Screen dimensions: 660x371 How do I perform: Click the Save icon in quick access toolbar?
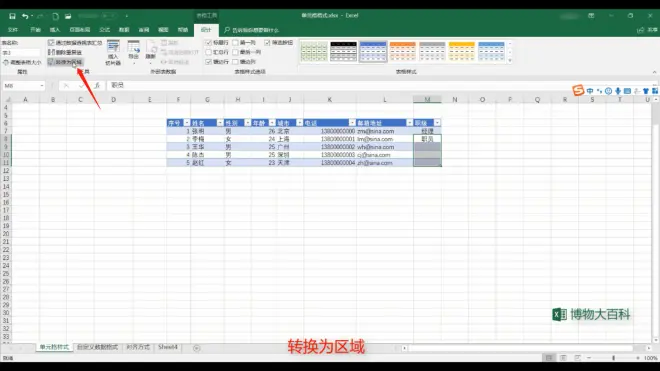tap(12, 16)
